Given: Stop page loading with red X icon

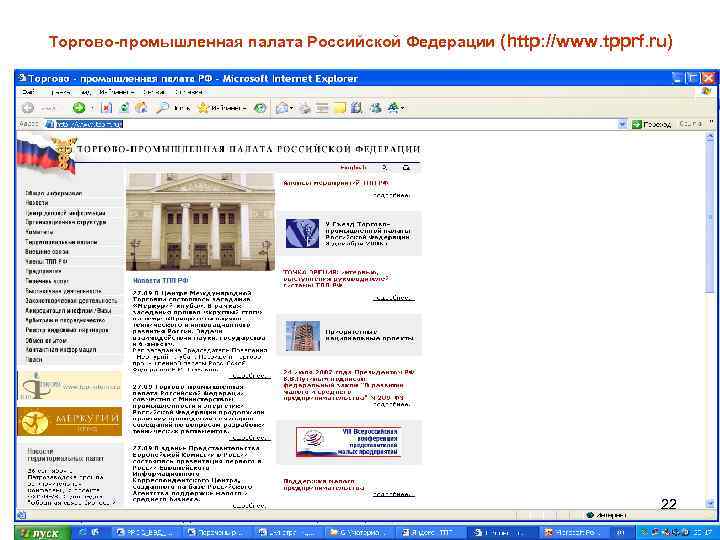Looking at the screenshot, I should 107,108.
